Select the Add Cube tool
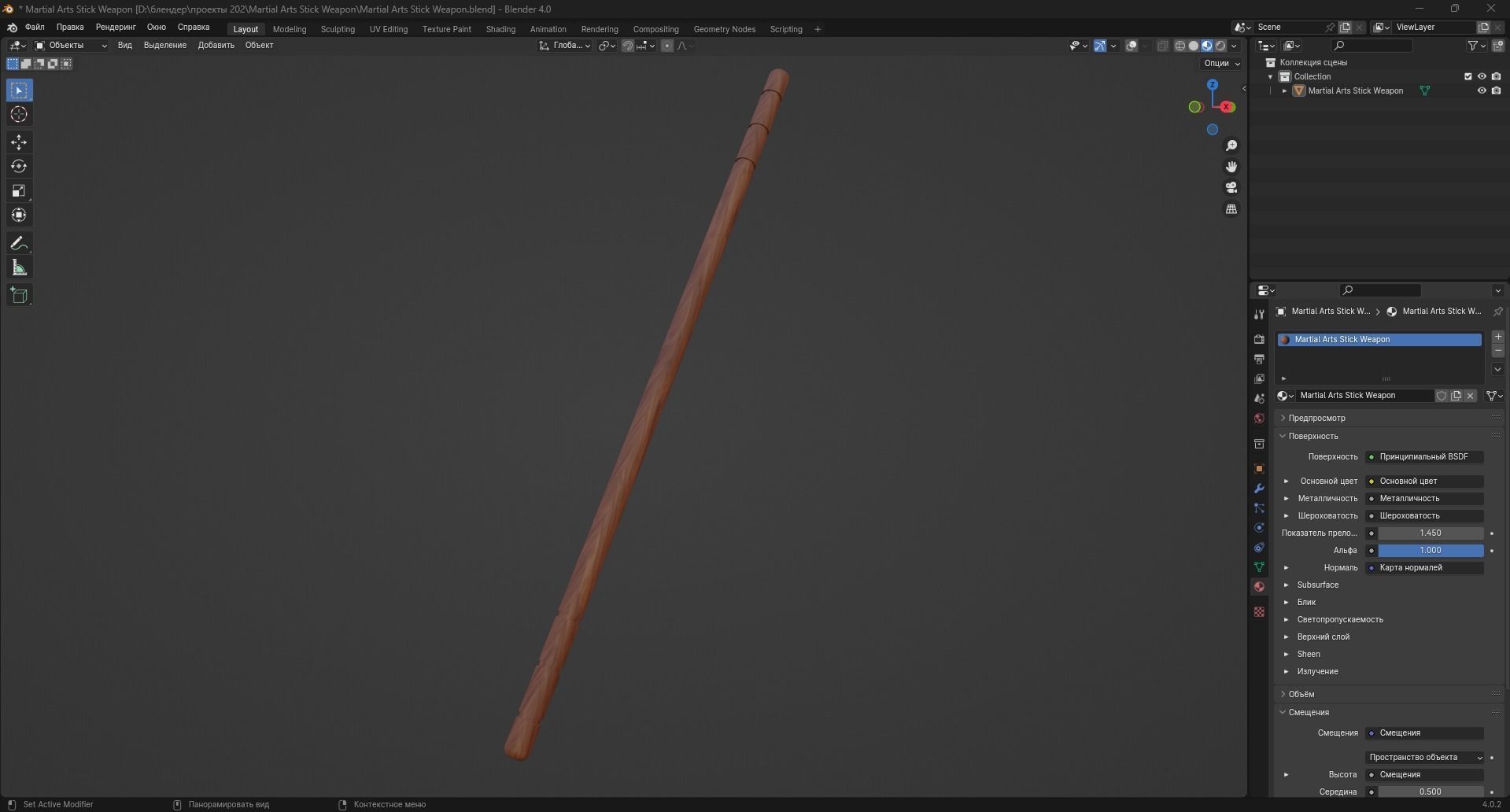 point(19,296)
